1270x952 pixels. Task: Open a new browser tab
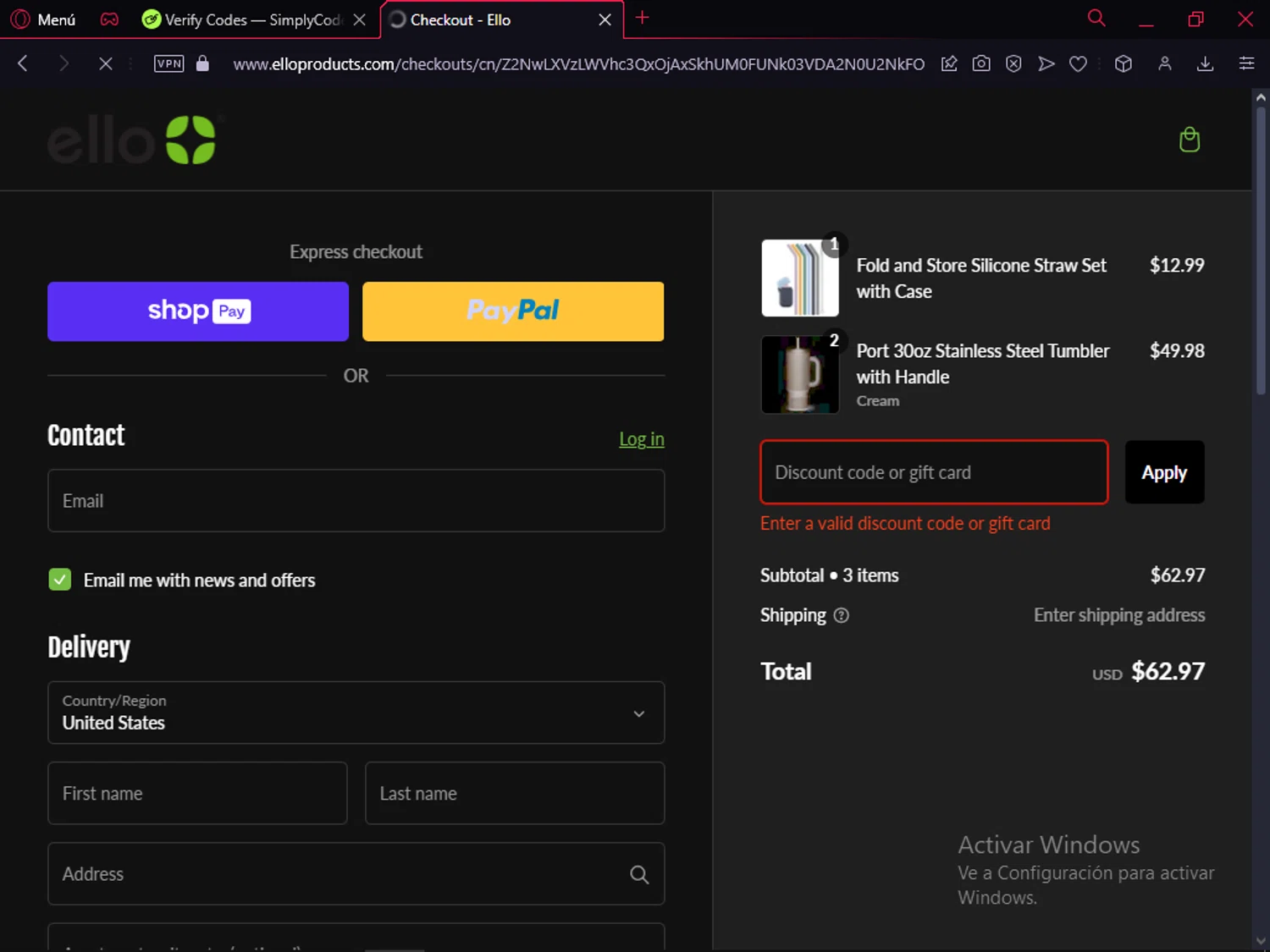(x=643, y=18)
